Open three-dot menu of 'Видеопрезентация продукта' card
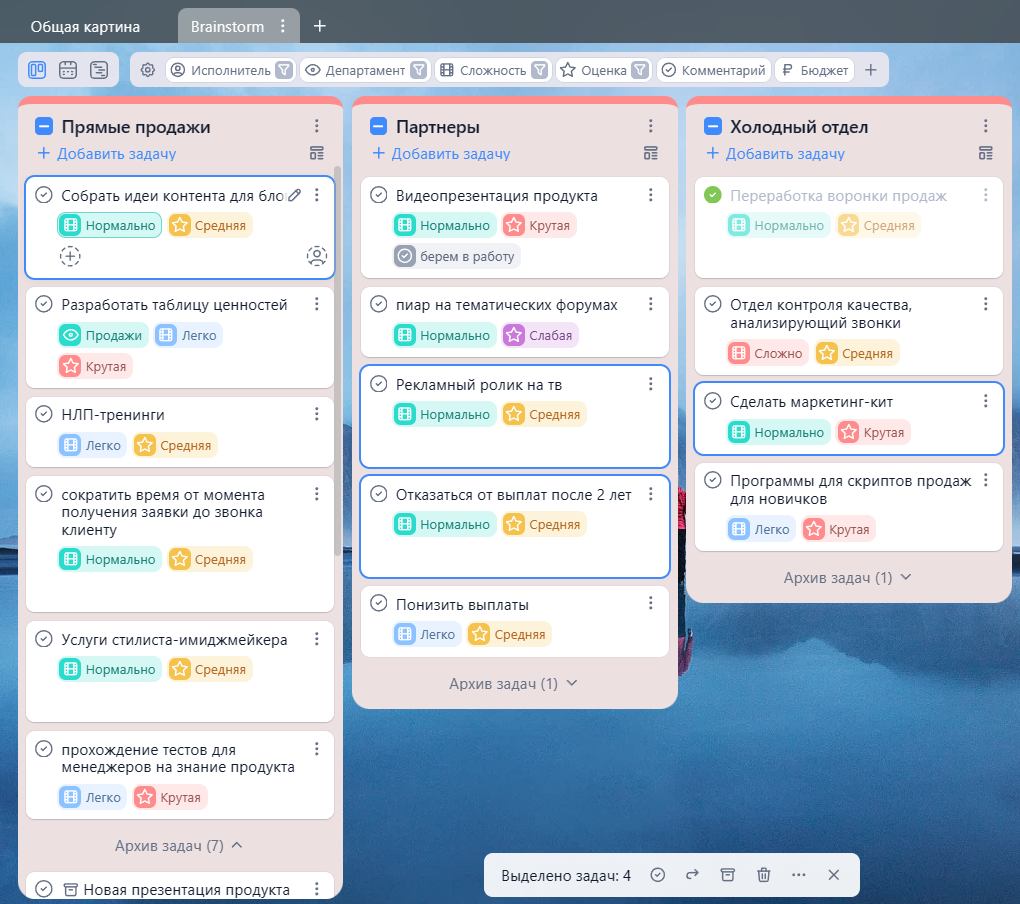Image resolution: width=1020 pixels, height=904 pixels. pos(651,195)
